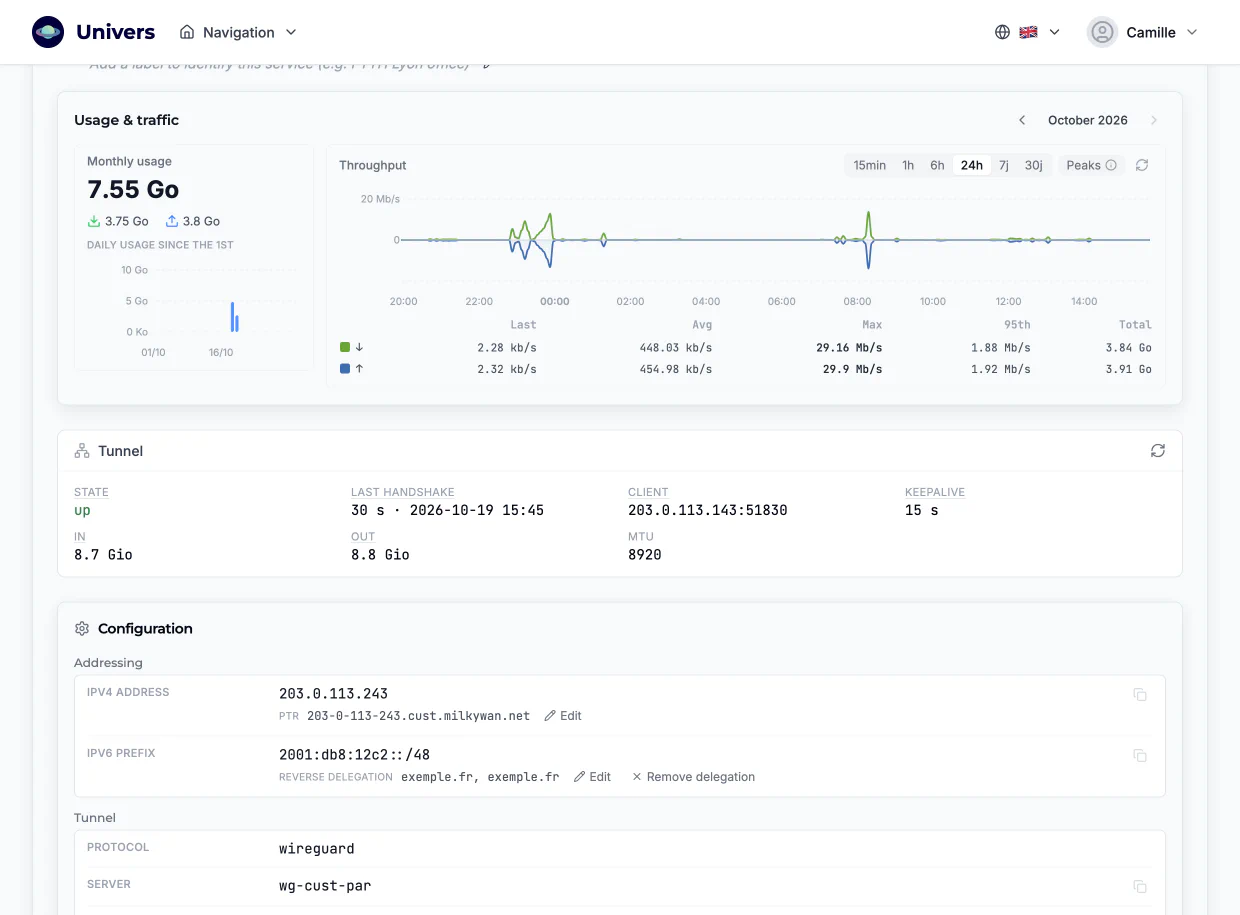The width and height of the screenshot is (1240, 915).
Task: Click the 29.9 Mb/s max upload value
Action: click(x=853, y=369)
